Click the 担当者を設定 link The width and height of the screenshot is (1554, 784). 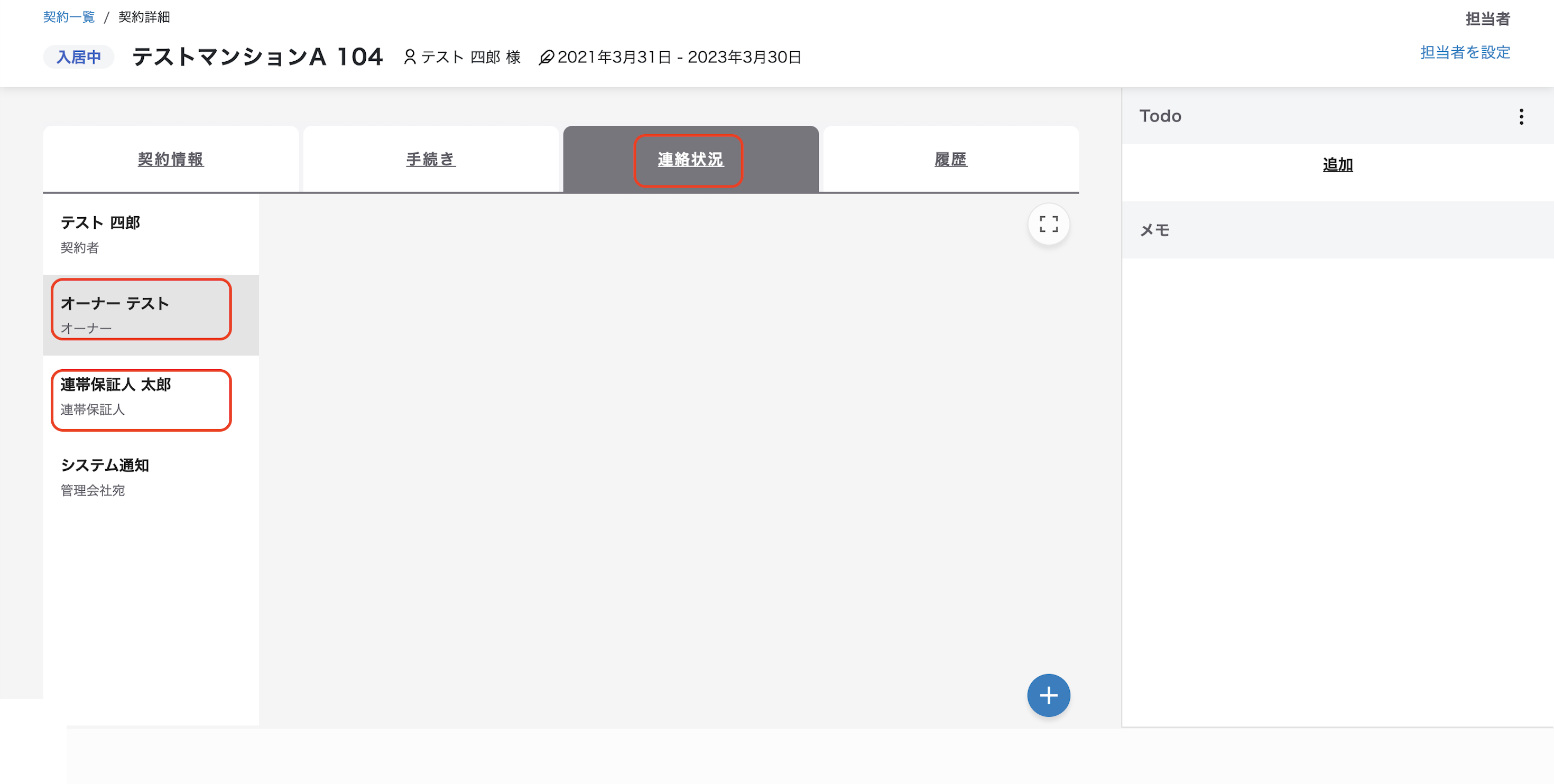coord(1465,52)
